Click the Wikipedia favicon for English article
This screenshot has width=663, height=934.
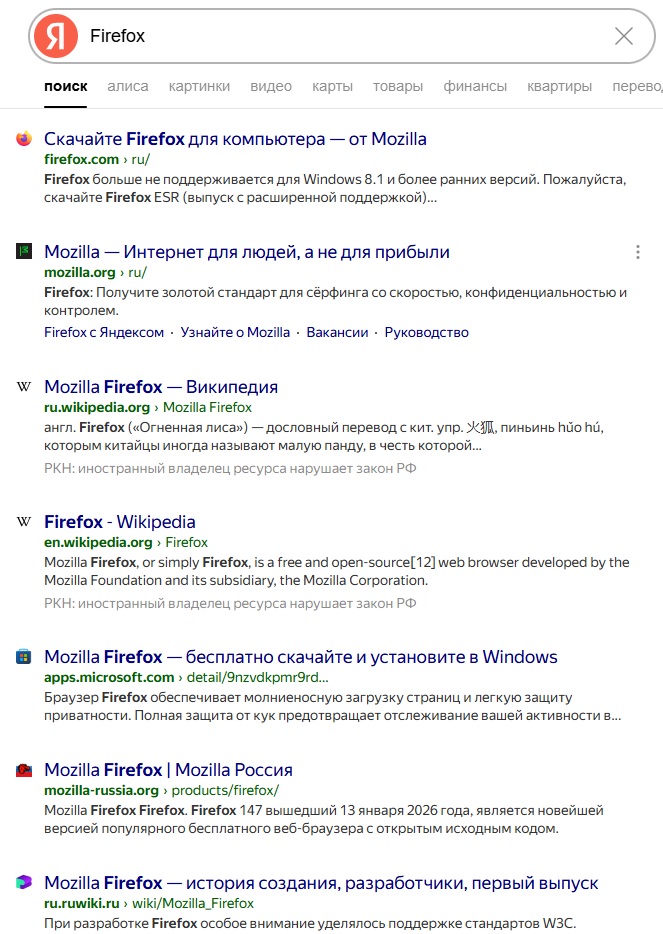tap(24, 522)
